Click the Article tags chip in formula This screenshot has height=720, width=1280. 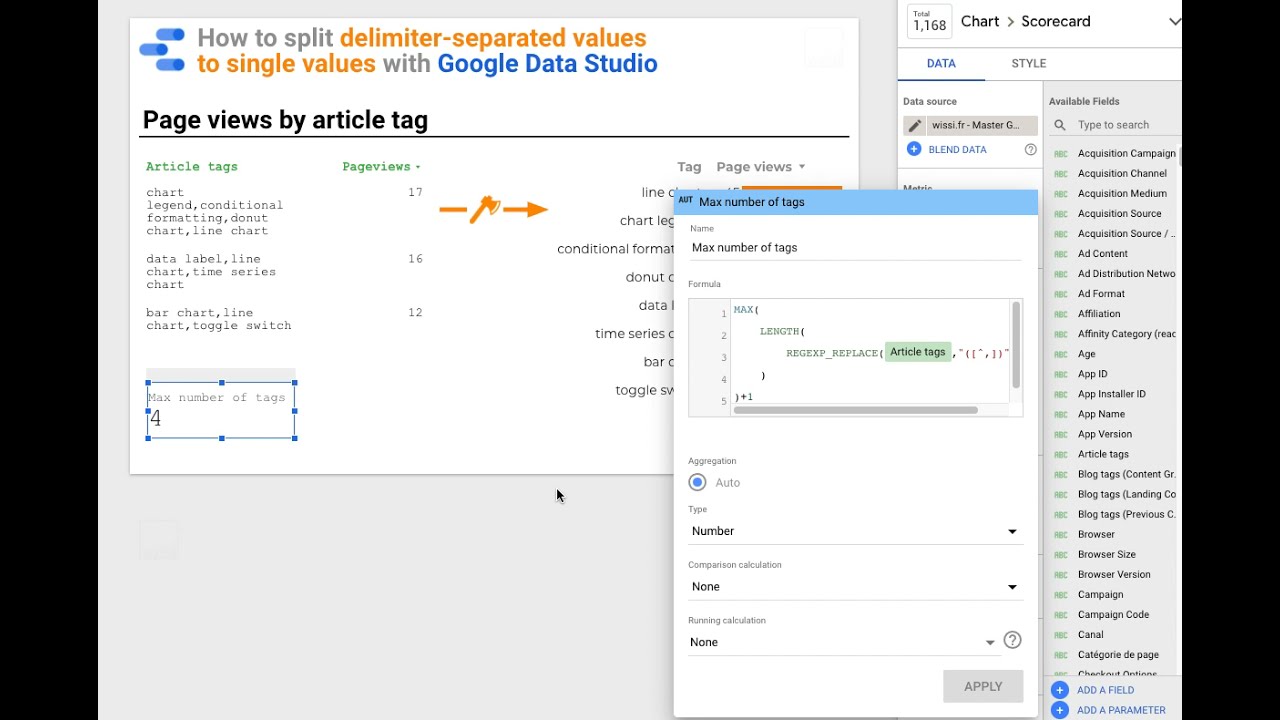tap(917, 352)
